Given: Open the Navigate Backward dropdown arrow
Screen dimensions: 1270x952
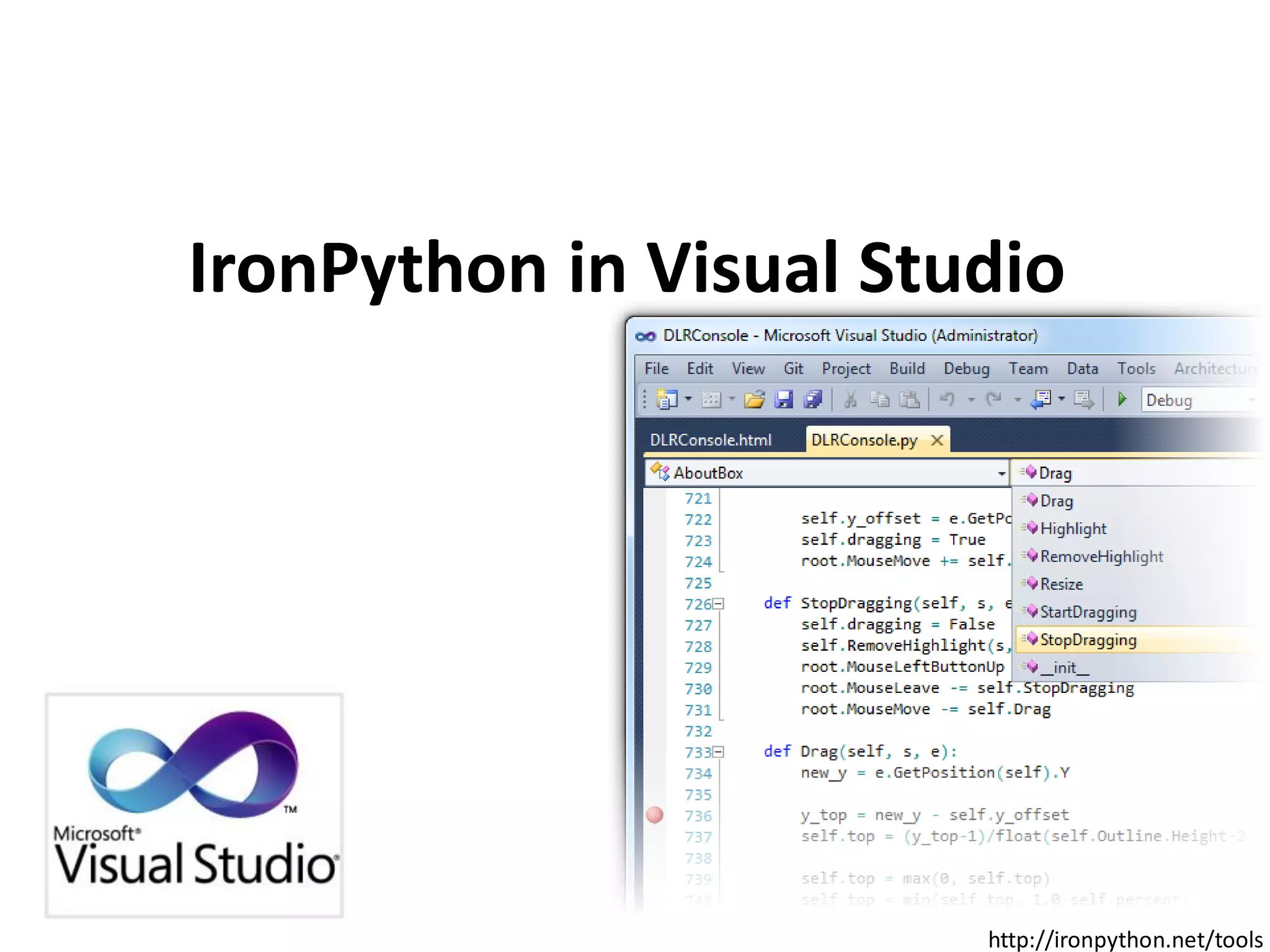Looking at the screenshot, I should (x=1062, y=399).
